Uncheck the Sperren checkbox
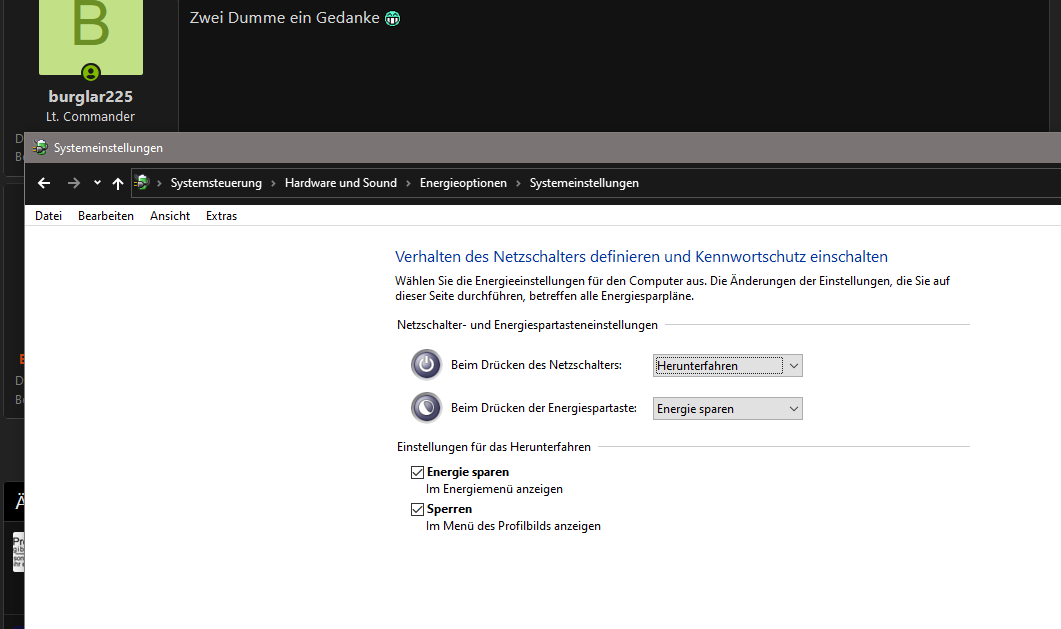The height and width of the screenshot is (629, 1061). (x=417, y=509)
